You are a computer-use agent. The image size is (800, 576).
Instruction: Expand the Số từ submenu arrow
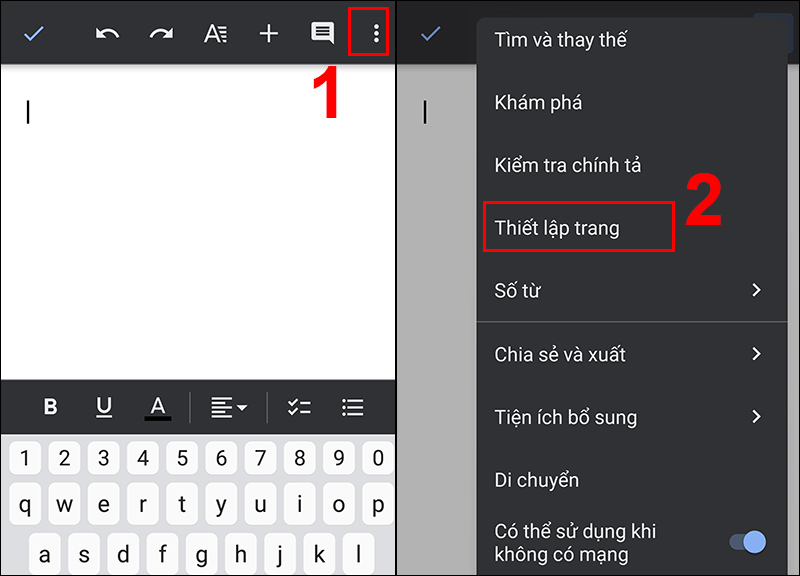[x=757, y=290]
